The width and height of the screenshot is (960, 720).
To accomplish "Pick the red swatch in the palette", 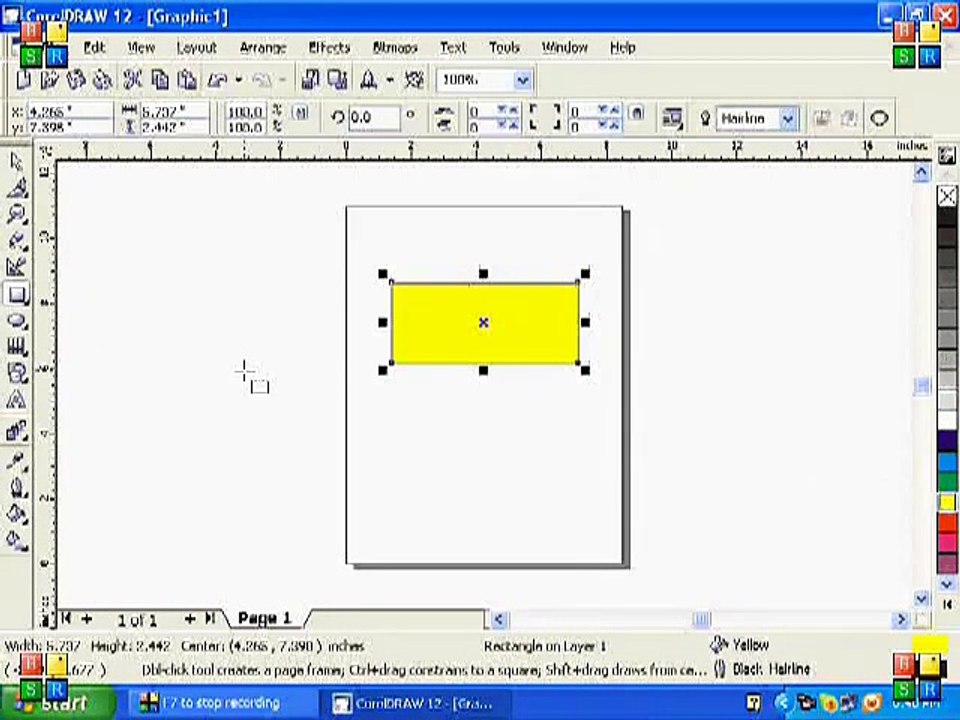I will (947, 523).
